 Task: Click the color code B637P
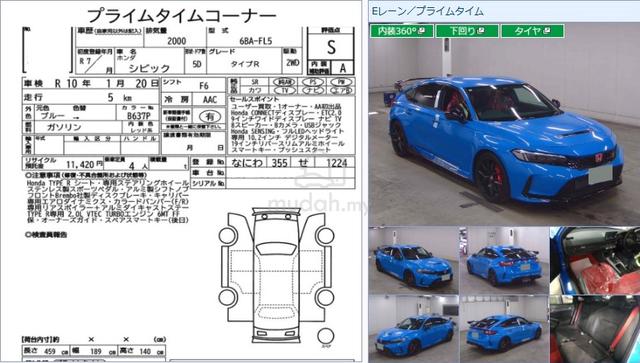pos(139,116)
